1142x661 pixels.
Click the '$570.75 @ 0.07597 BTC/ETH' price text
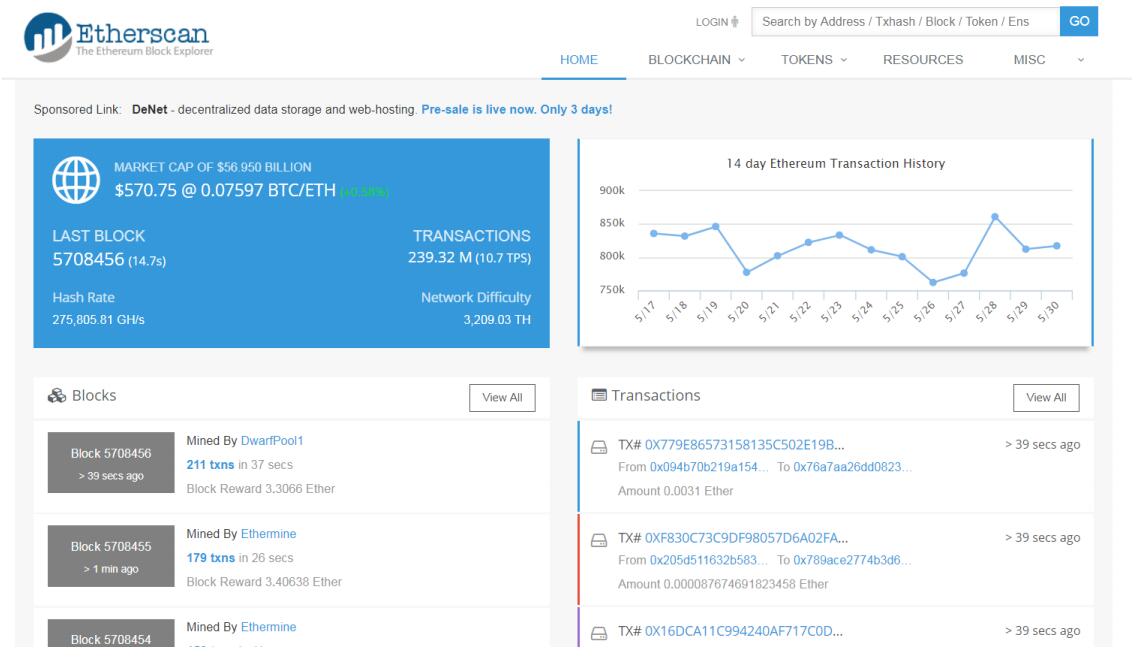225,190
